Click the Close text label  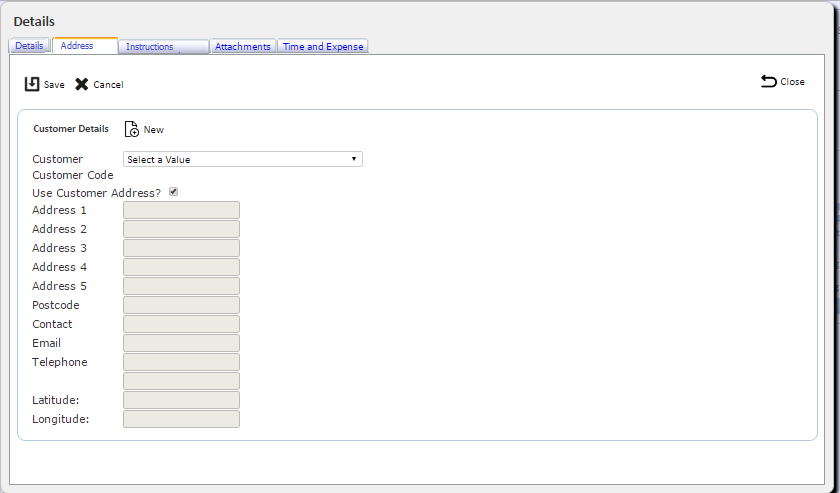point(792,81)
